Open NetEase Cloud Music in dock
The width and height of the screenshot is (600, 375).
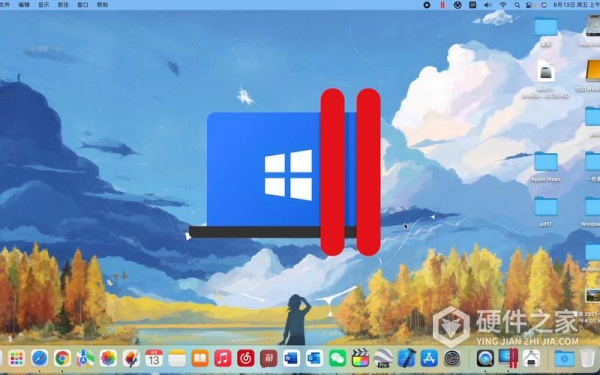pos(246,359)
